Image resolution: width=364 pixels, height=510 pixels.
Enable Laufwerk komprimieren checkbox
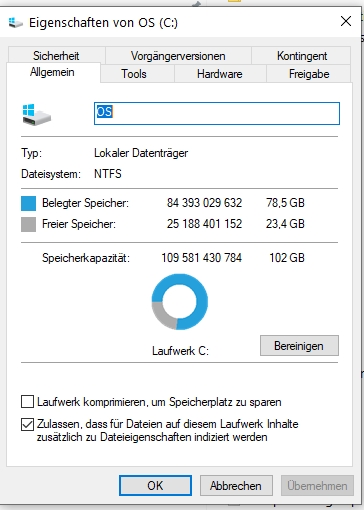click(x=27, y=402)
